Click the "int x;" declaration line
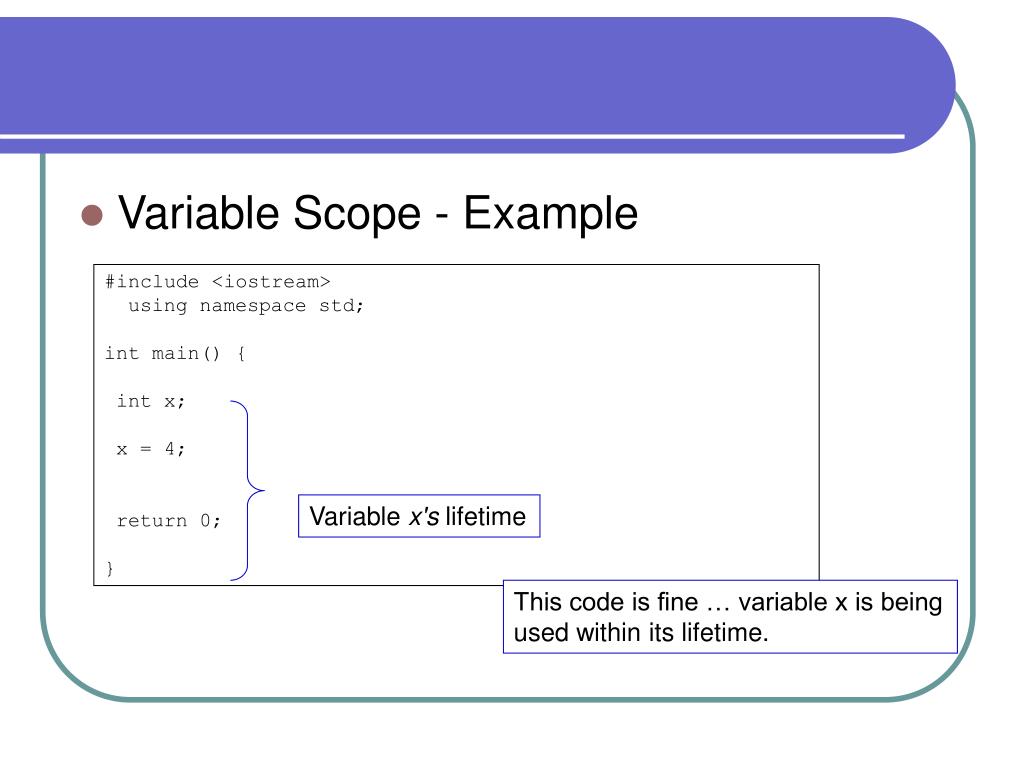This screenshot has width=1024, height=768. [x=151, y=401]
